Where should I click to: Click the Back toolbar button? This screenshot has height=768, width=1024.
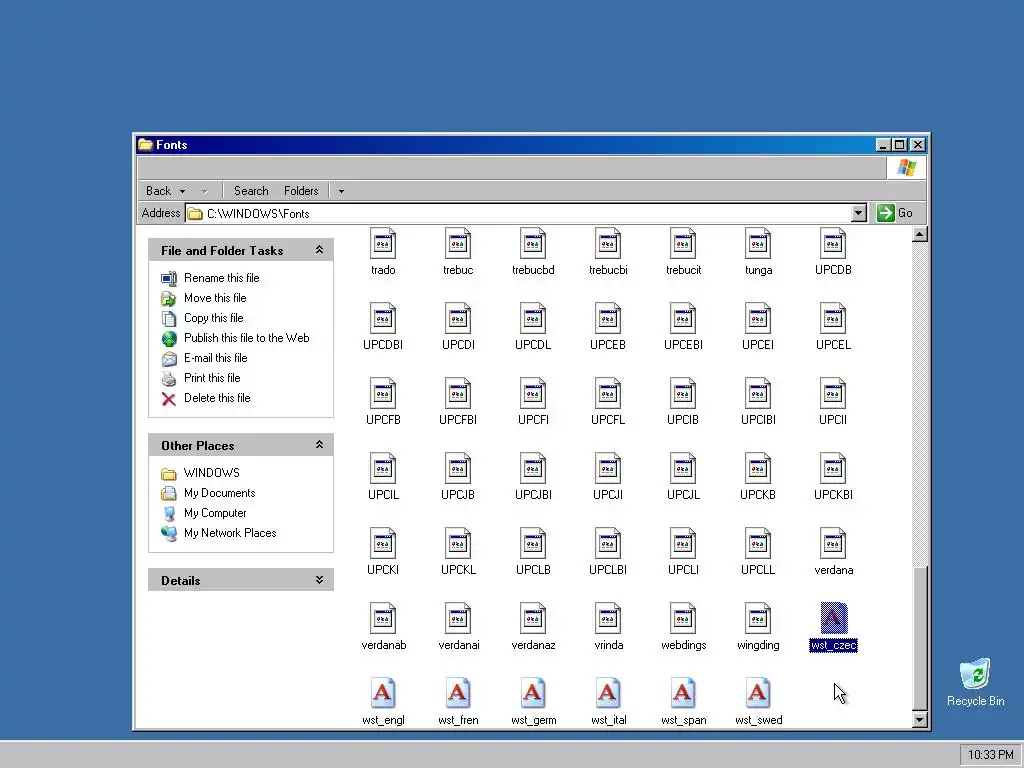click(158, 191)
